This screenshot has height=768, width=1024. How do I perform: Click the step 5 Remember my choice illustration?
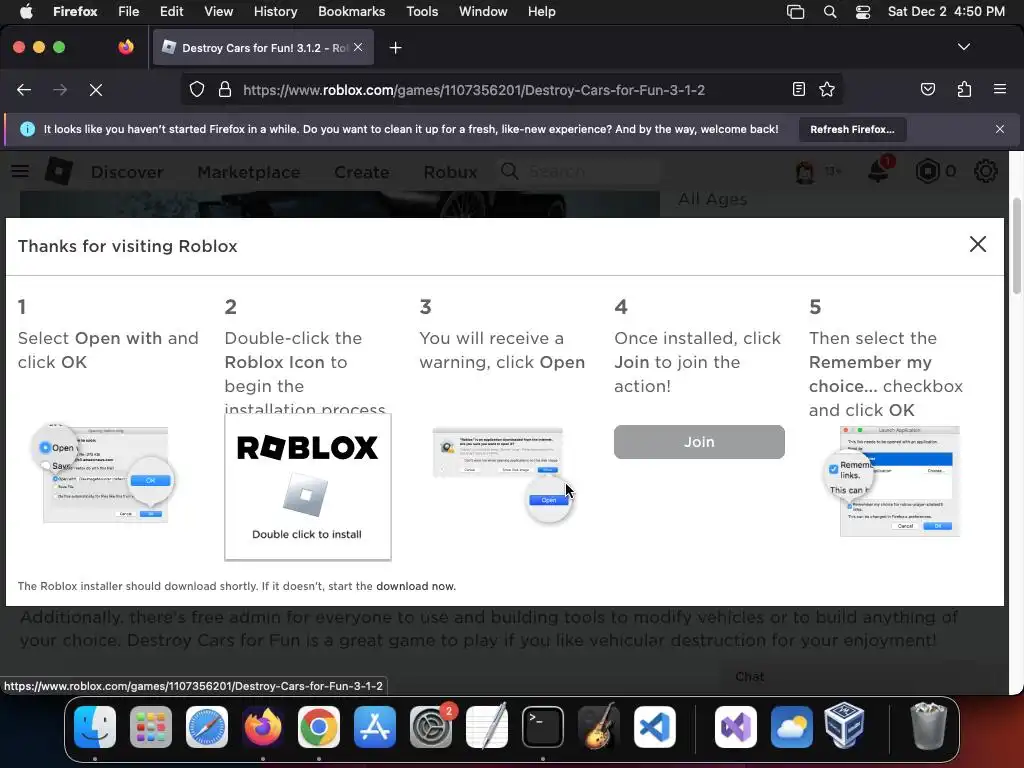pos(892,481)
